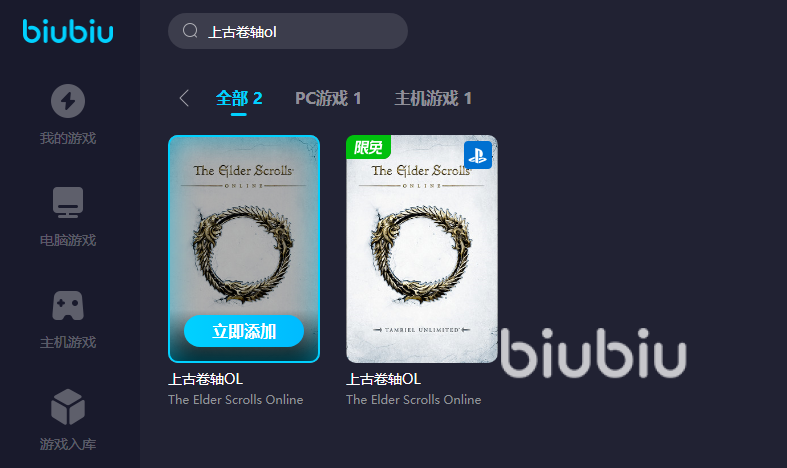The height and width of the screenshot is (468, 787).
Task: Go back using the left chevron arrow
Action: click(x=184, y=98)
